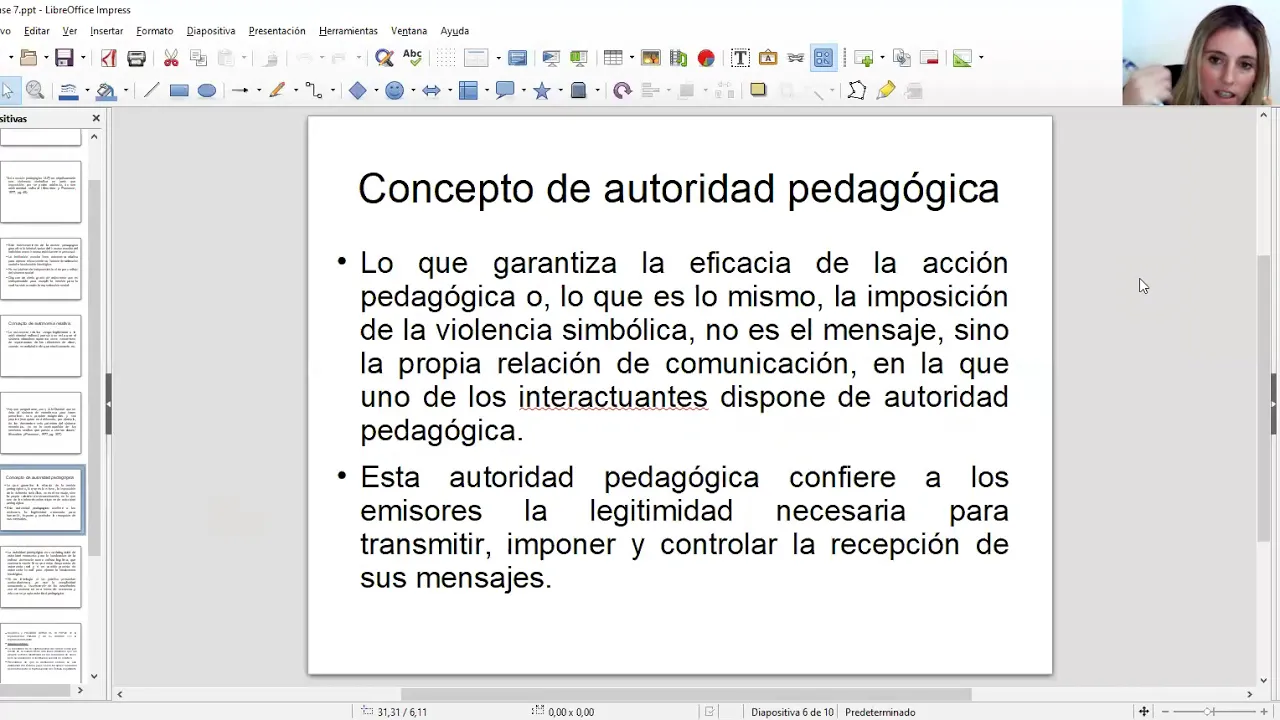This screenshot has width=1280, height=720.
Task: Select the Rotate tool
Action: point(622,91)
